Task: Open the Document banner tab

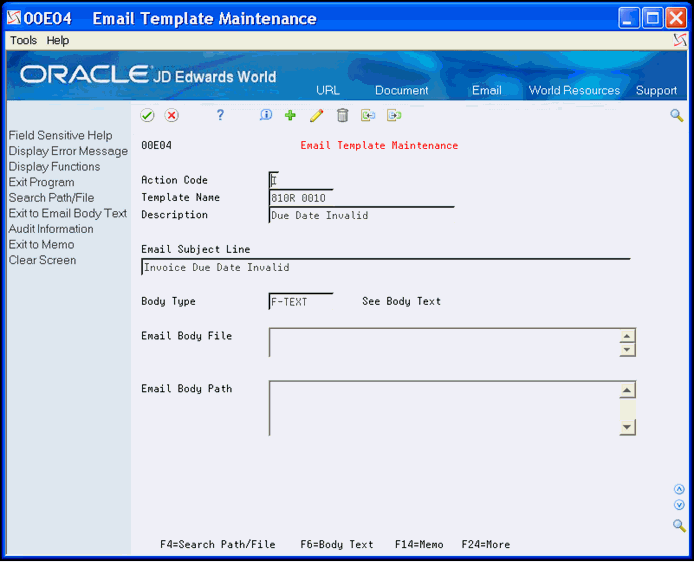Action: 401,90
